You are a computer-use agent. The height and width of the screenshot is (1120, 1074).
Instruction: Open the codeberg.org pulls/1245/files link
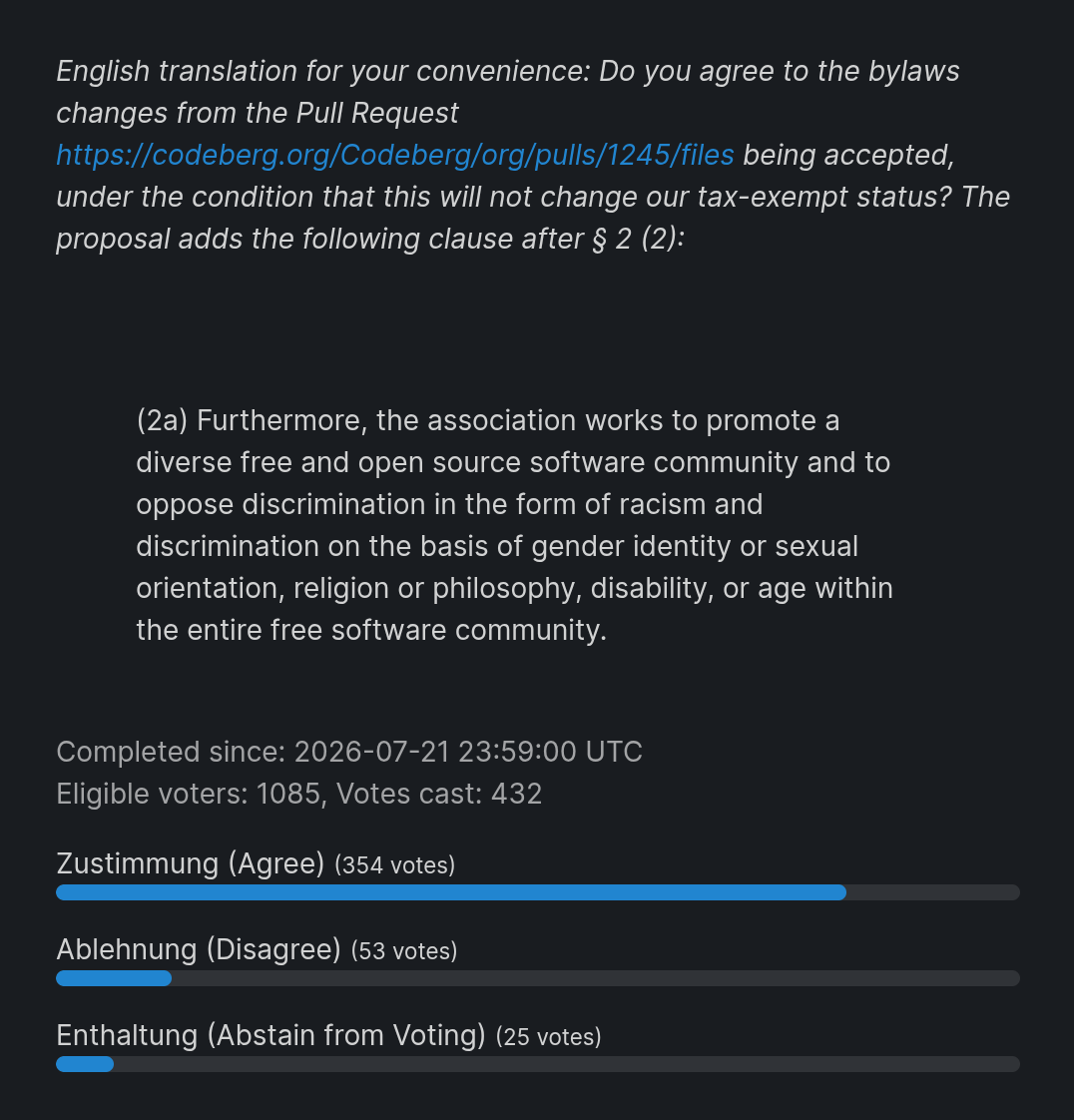(x=395, y=155)
